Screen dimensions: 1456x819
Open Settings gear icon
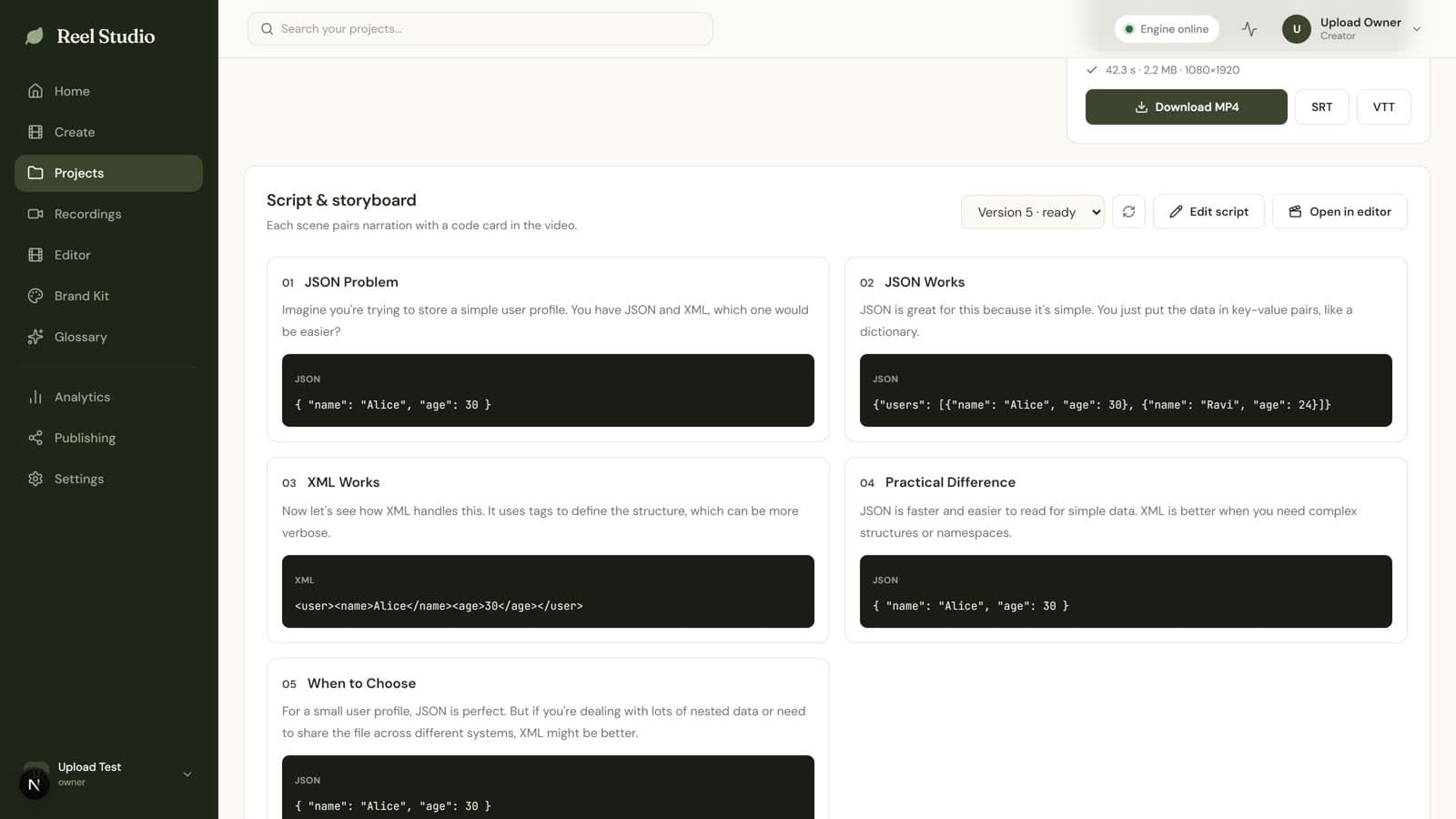pyautogui.click(x=35, y=479)
